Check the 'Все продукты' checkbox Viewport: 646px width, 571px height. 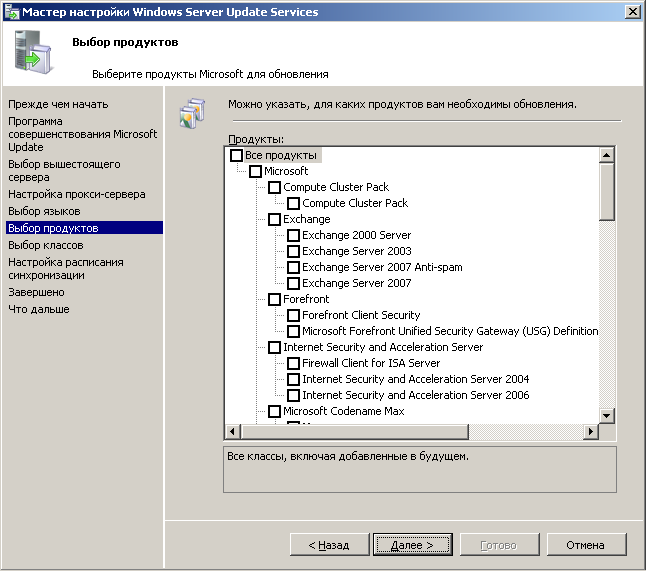[x=236, y=155]
